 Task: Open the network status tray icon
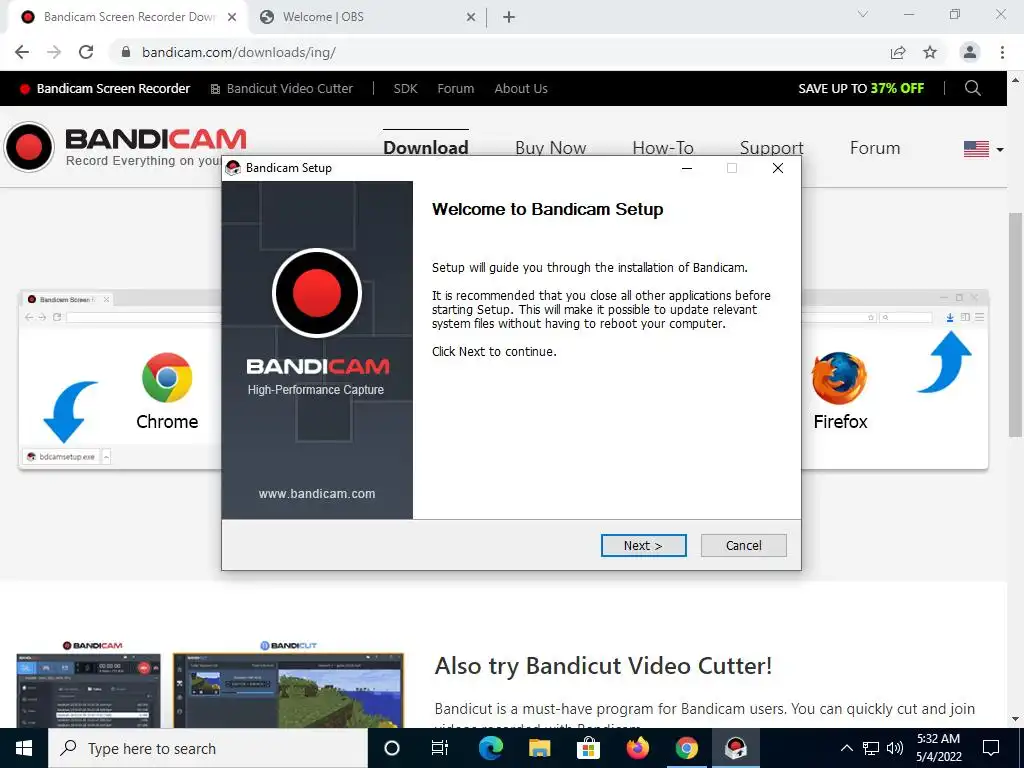871,748
